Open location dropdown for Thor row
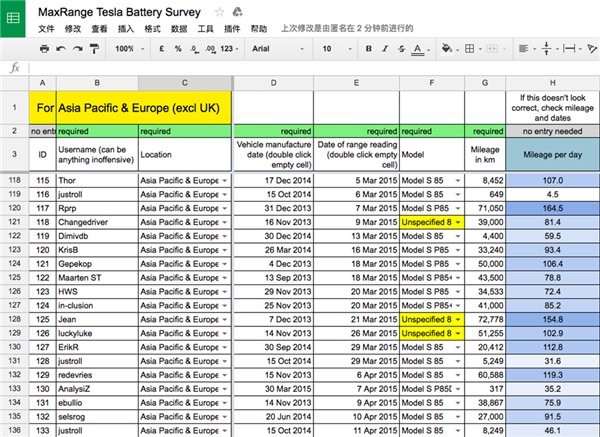The height and width of the screenshot is (437, 600). click(x=225, y=181)
